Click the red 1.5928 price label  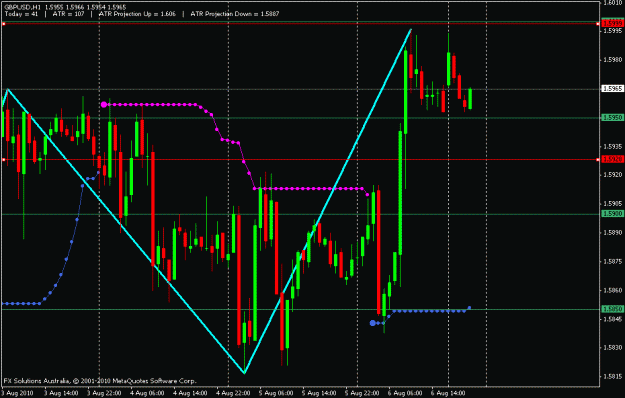pyautogui.click(x=613, y=159)
